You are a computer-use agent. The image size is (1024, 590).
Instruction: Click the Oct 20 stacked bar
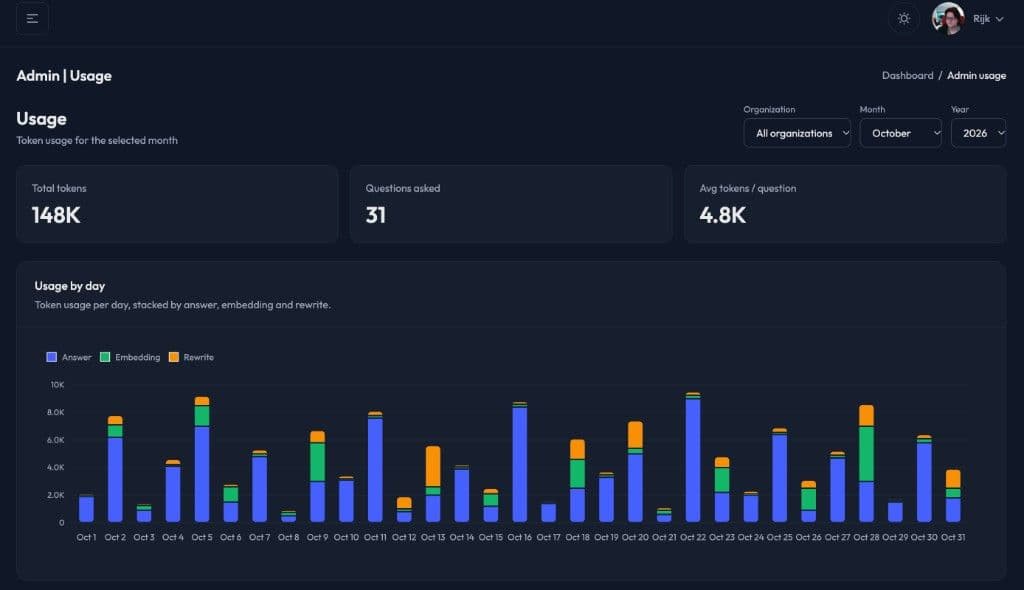tap(635, 472)
